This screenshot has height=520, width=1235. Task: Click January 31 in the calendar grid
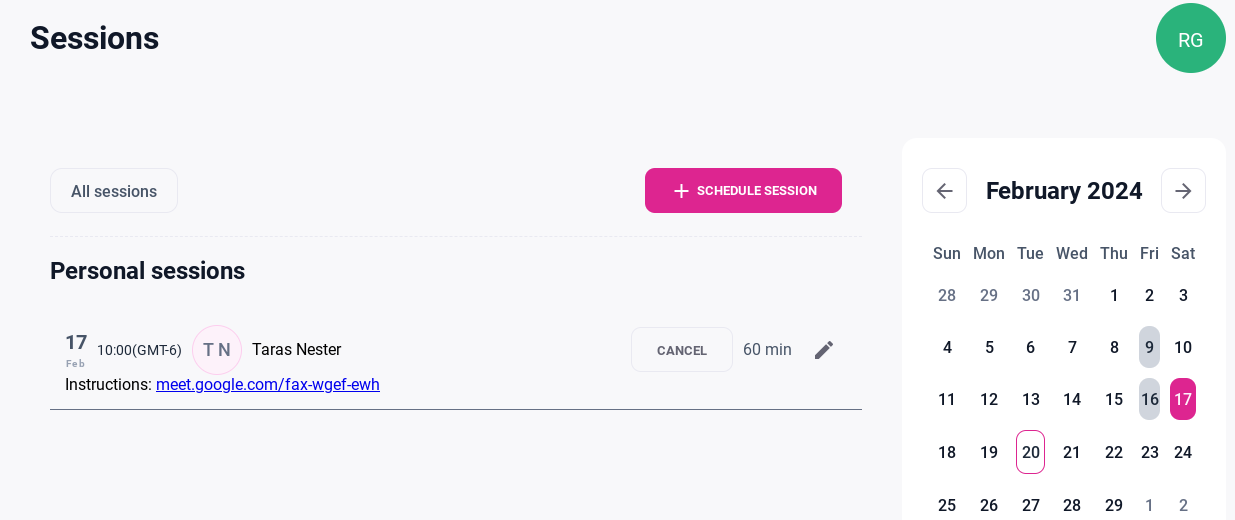click(1072, 295)
